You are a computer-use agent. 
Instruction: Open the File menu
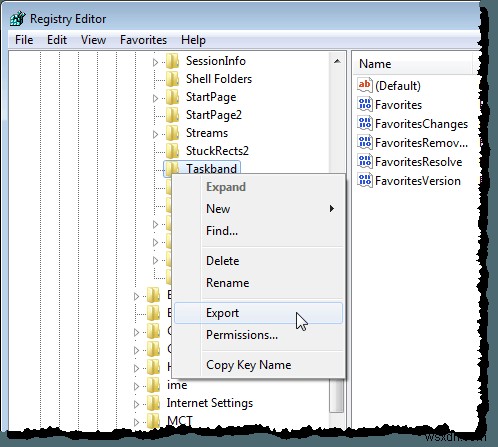(24, 40)
